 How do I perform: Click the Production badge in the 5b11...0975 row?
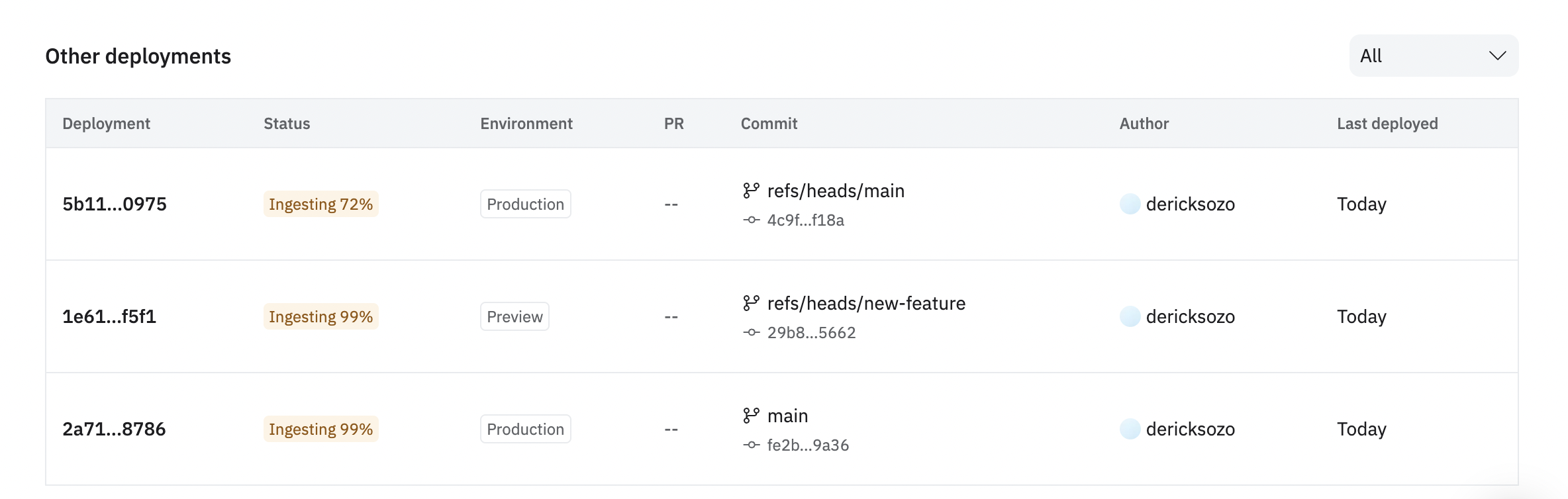(x=525, y=204)
